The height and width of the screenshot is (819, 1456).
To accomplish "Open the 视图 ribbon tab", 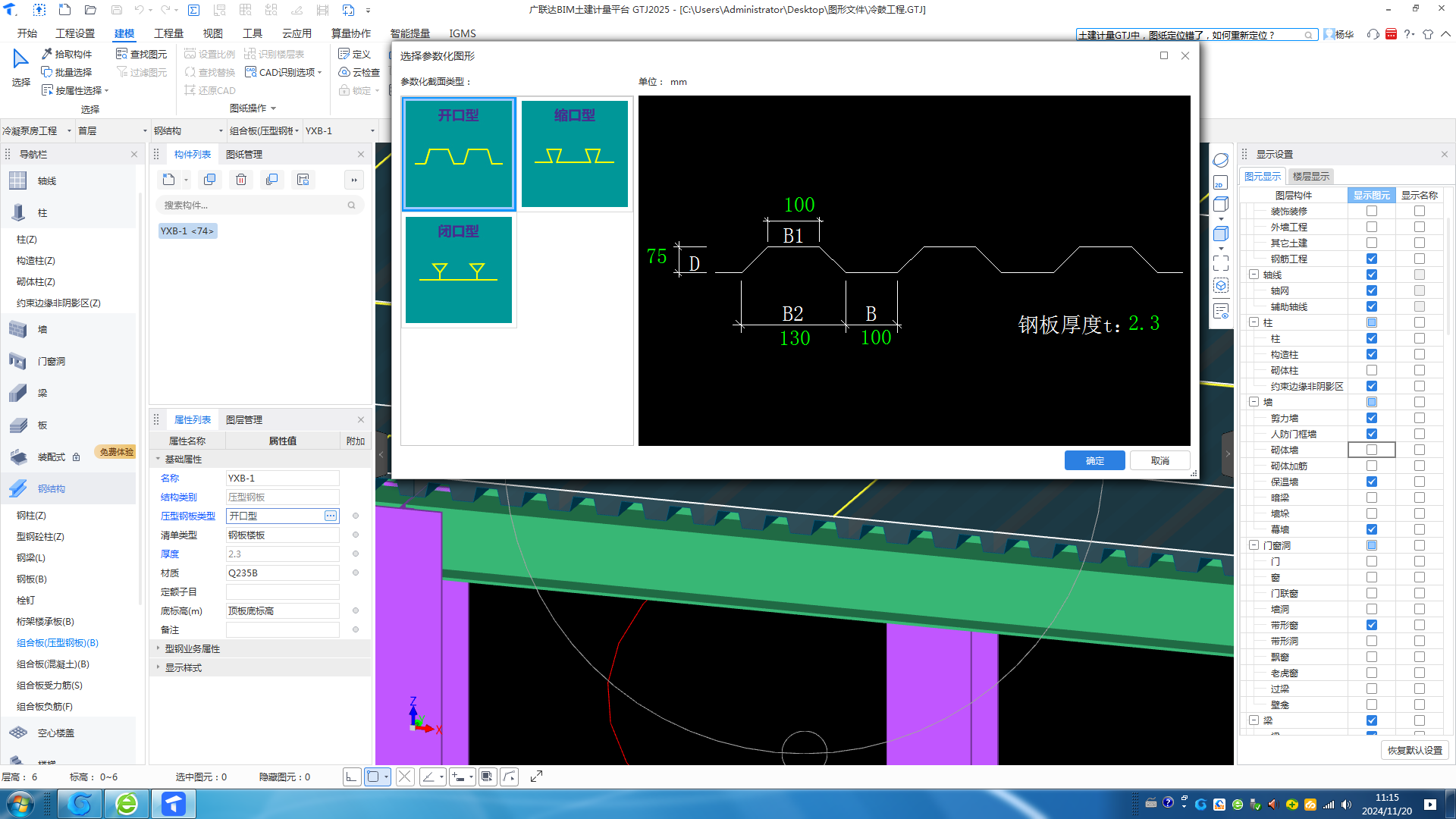I will 212,33.
